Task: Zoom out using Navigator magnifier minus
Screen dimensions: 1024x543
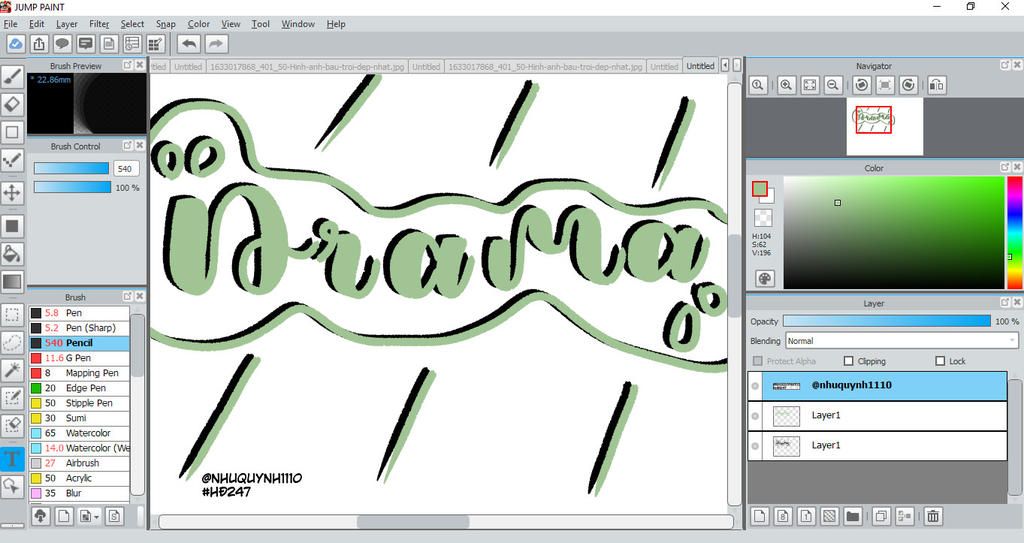Action: pos(833,85)
